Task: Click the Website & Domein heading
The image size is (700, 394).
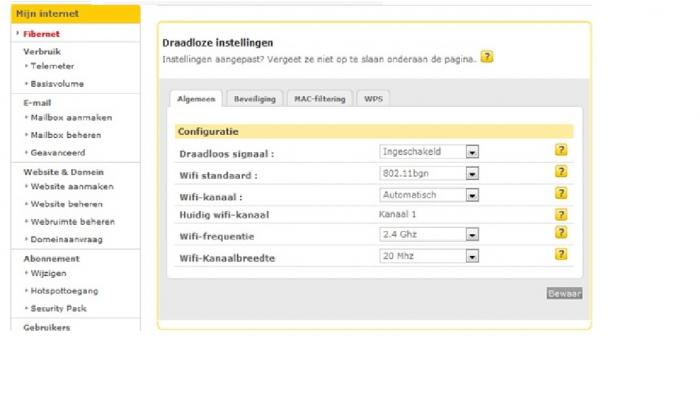Action: [63, 172]
